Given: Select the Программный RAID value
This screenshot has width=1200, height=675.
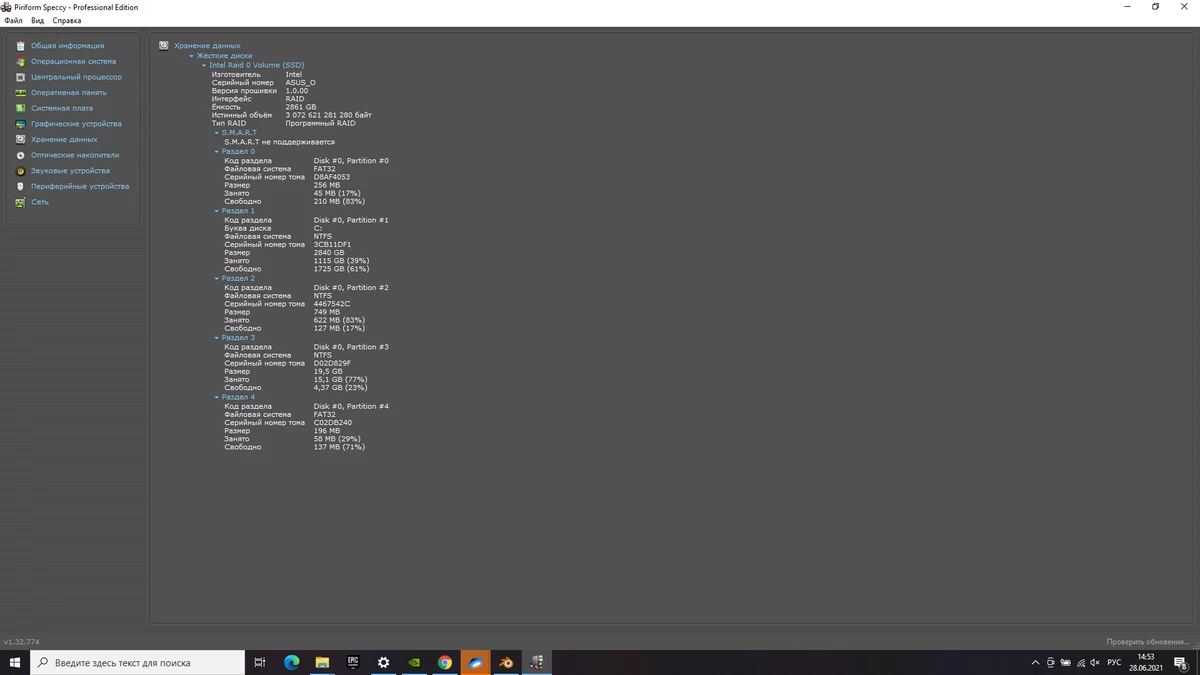Looking at the screenshot, I should [320, 123].
